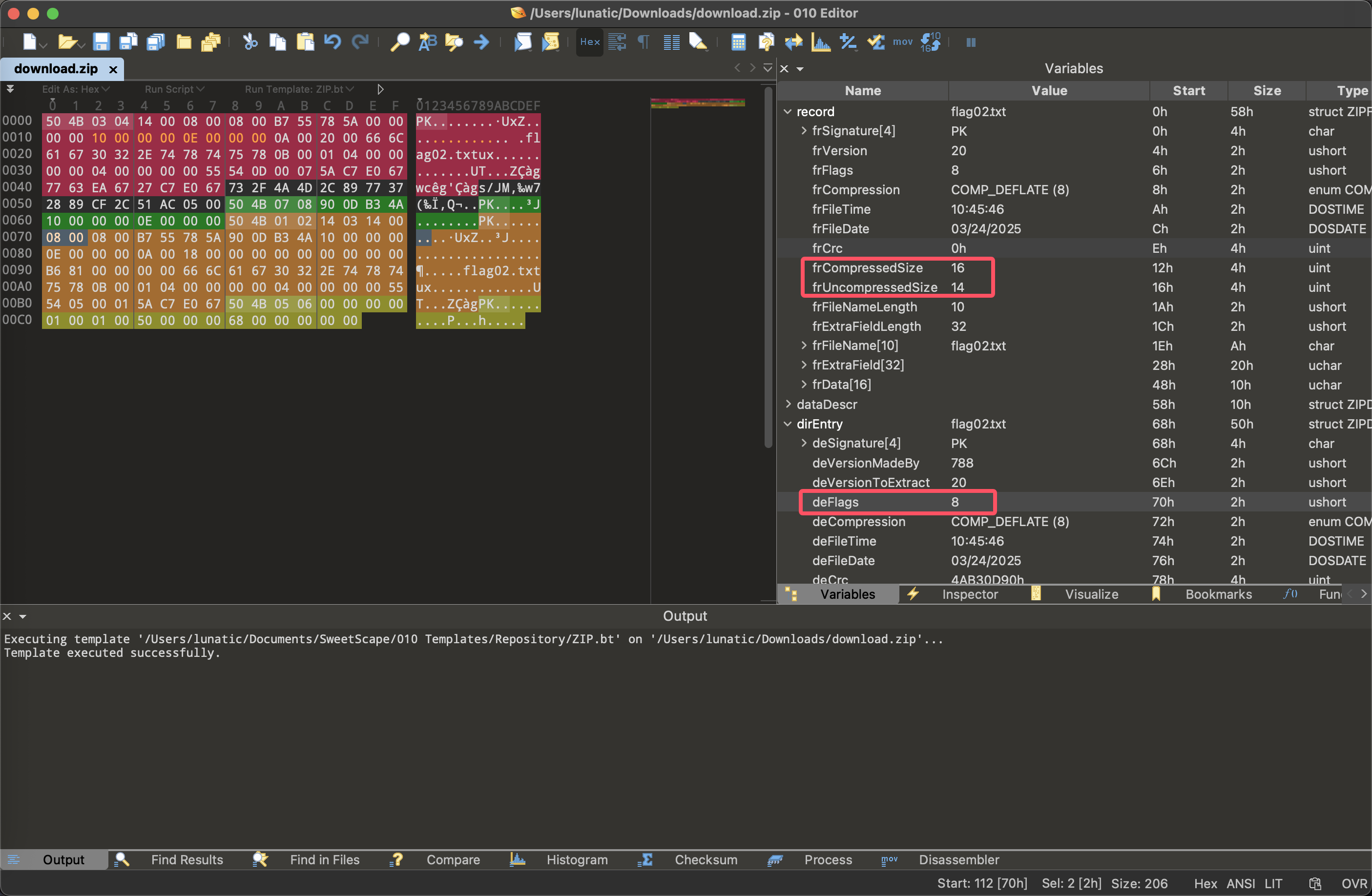Expand the frExtraField[32] variable
The height and width of the screenshot is (896, 1372).
coord(804,365)
